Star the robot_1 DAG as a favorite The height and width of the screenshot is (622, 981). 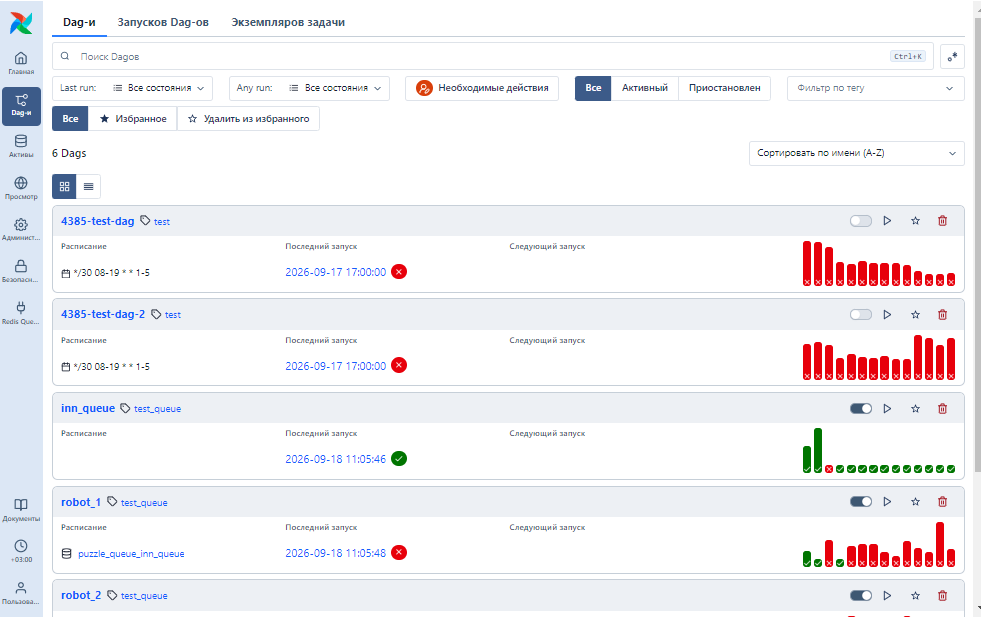915,502
